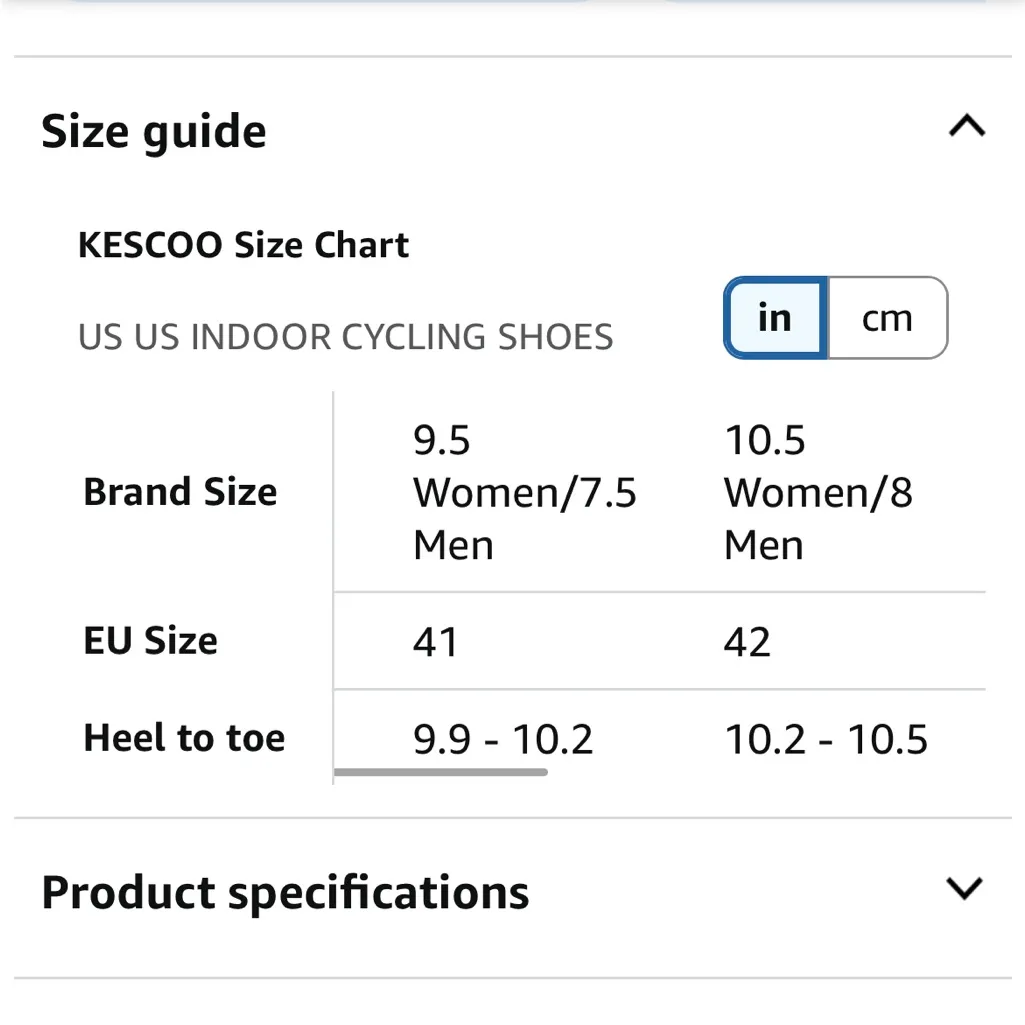Select the in units option
Screen dimensions: 1025x1025
(x=772, y=318)
